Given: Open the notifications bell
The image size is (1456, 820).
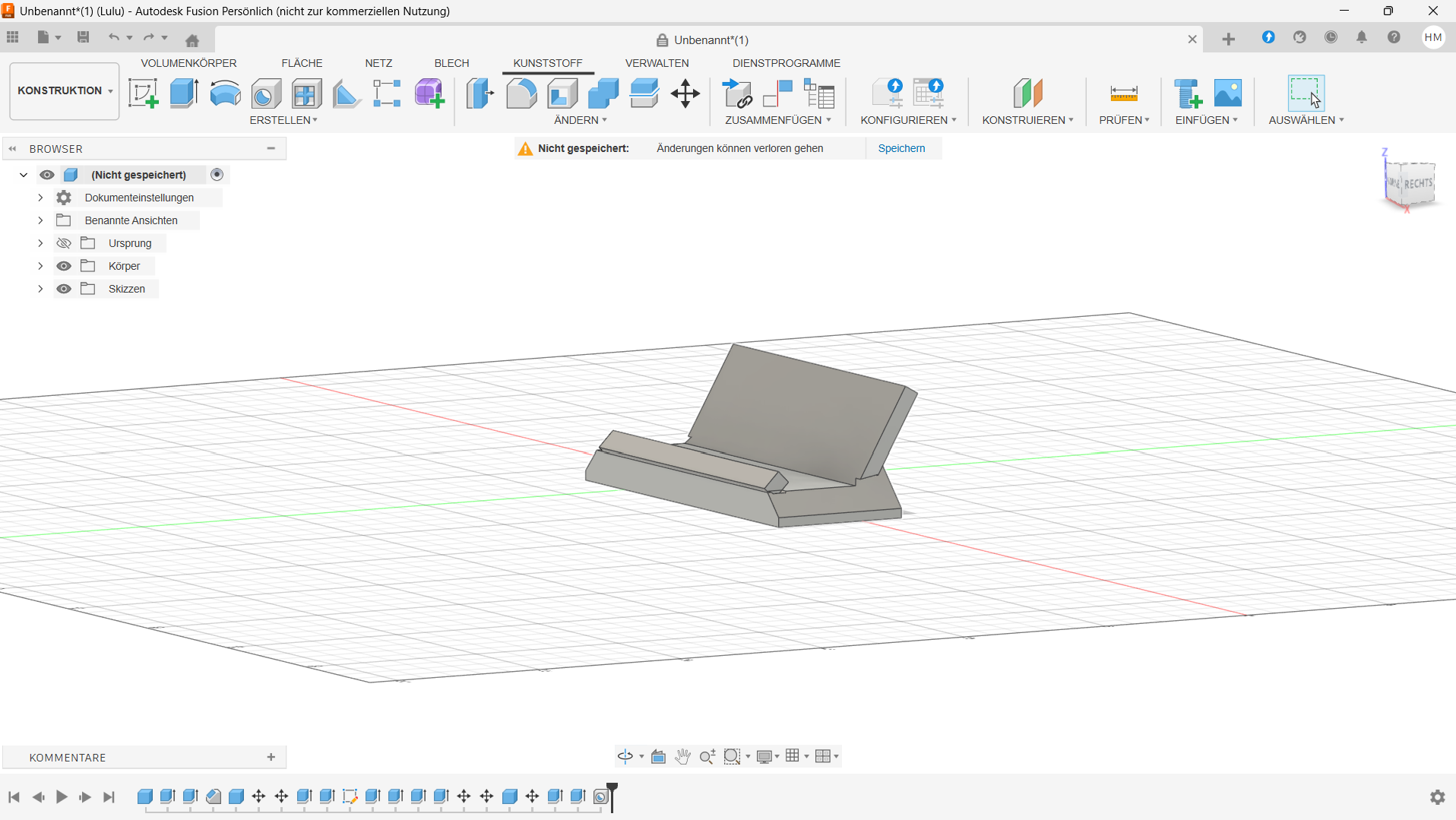Looking at the screenshot, I should (x=1362, y=37).
